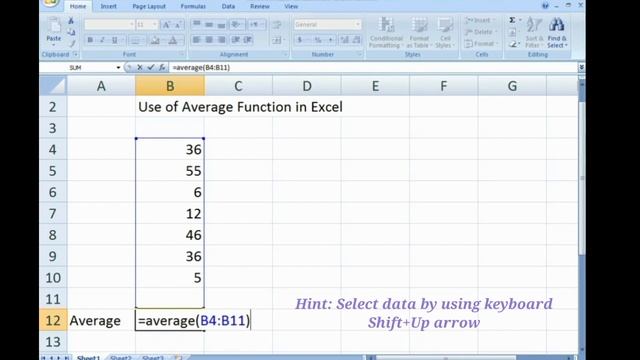Click the Font Color letter A icon
This screenshot has height=360, width=640.
click(173, 40)
